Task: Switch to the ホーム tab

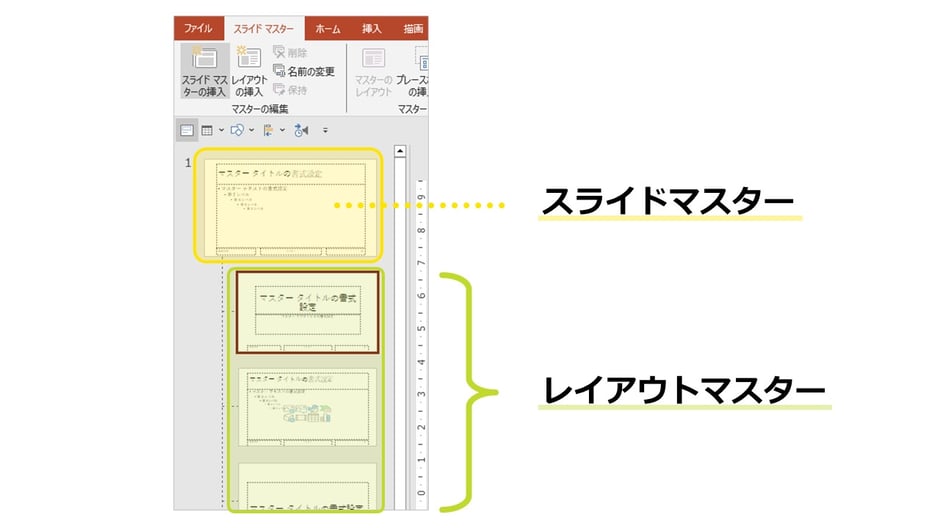Action: pos(327,28)
